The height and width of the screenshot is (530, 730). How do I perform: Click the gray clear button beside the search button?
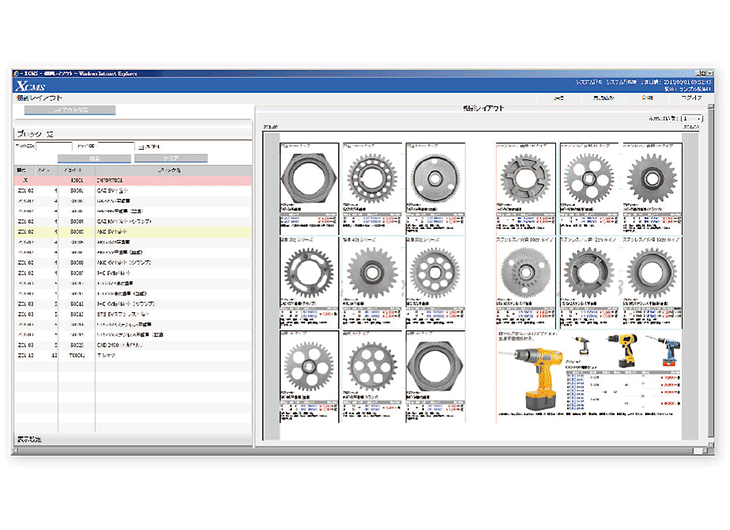coord(171,158)
